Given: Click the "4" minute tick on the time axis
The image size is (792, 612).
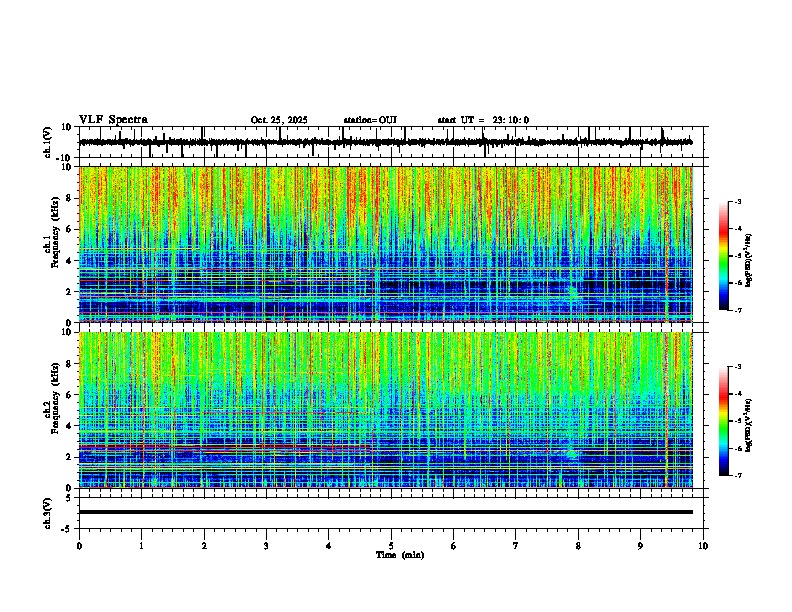Looking at the screenshot, I should (x=329, y=546).
